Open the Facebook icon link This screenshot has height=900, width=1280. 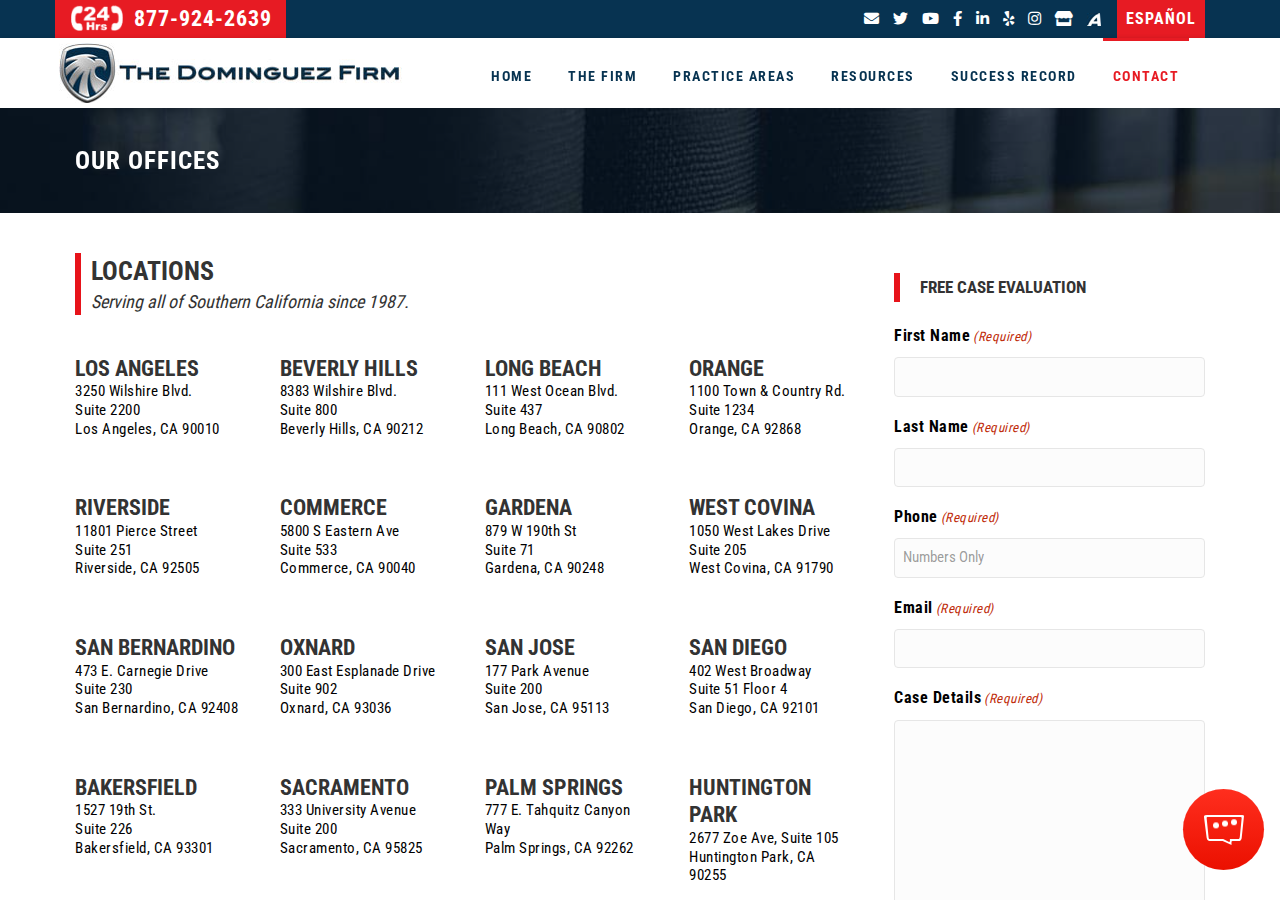957,18
